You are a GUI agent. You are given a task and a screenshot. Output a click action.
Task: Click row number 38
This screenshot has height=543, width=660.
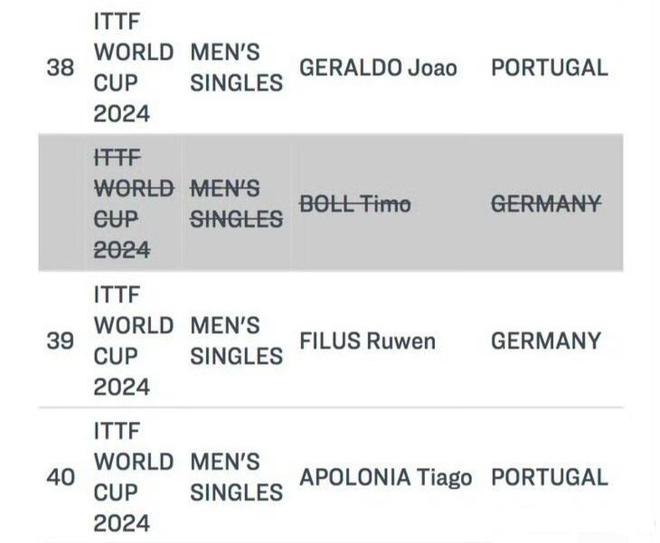point(60,68)
